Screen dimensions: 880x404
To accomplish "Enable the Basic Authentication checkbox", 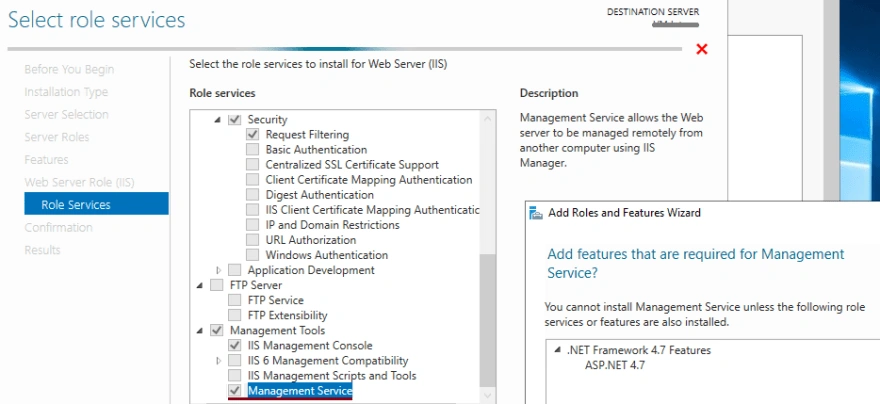I will click(253, 150).
